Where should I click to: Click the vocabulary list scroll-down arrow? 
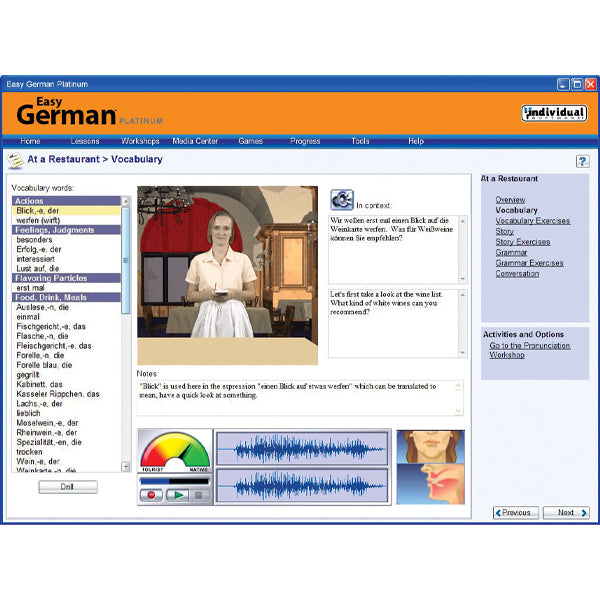[126, 466]
